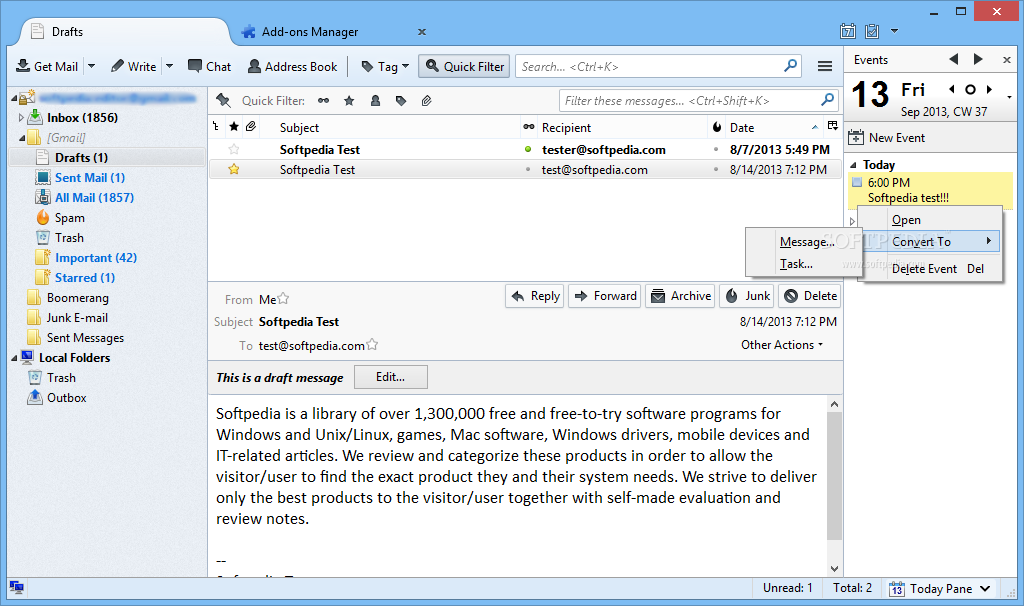Image resolution: width=1024 pixels, height=606 pixels.
Task: Click Edit... for the draft message
Action: click(x=391, y=377)
